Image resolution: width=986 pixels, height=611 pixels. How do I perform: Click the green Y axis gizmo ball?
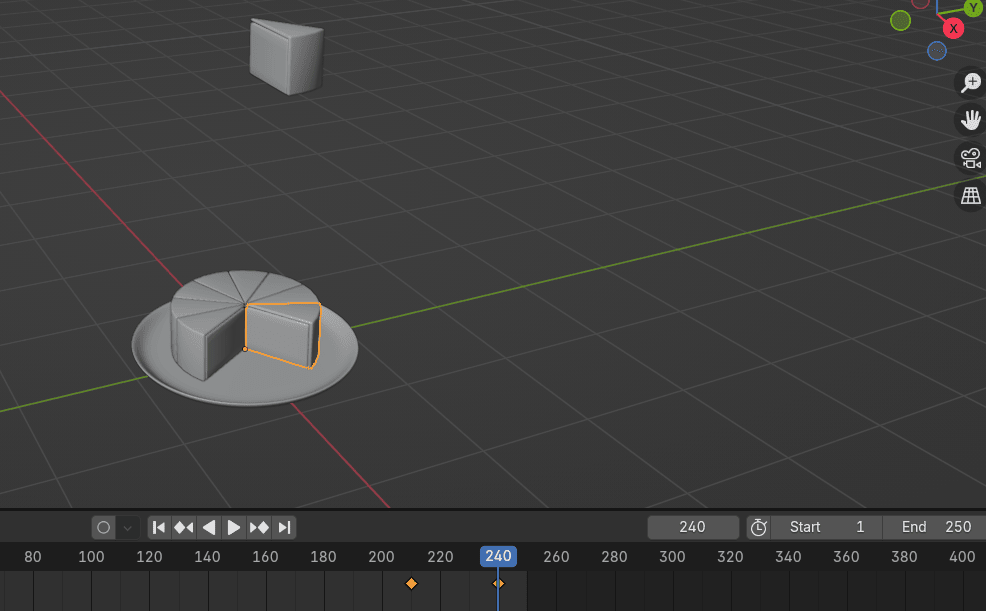(972, 8)
